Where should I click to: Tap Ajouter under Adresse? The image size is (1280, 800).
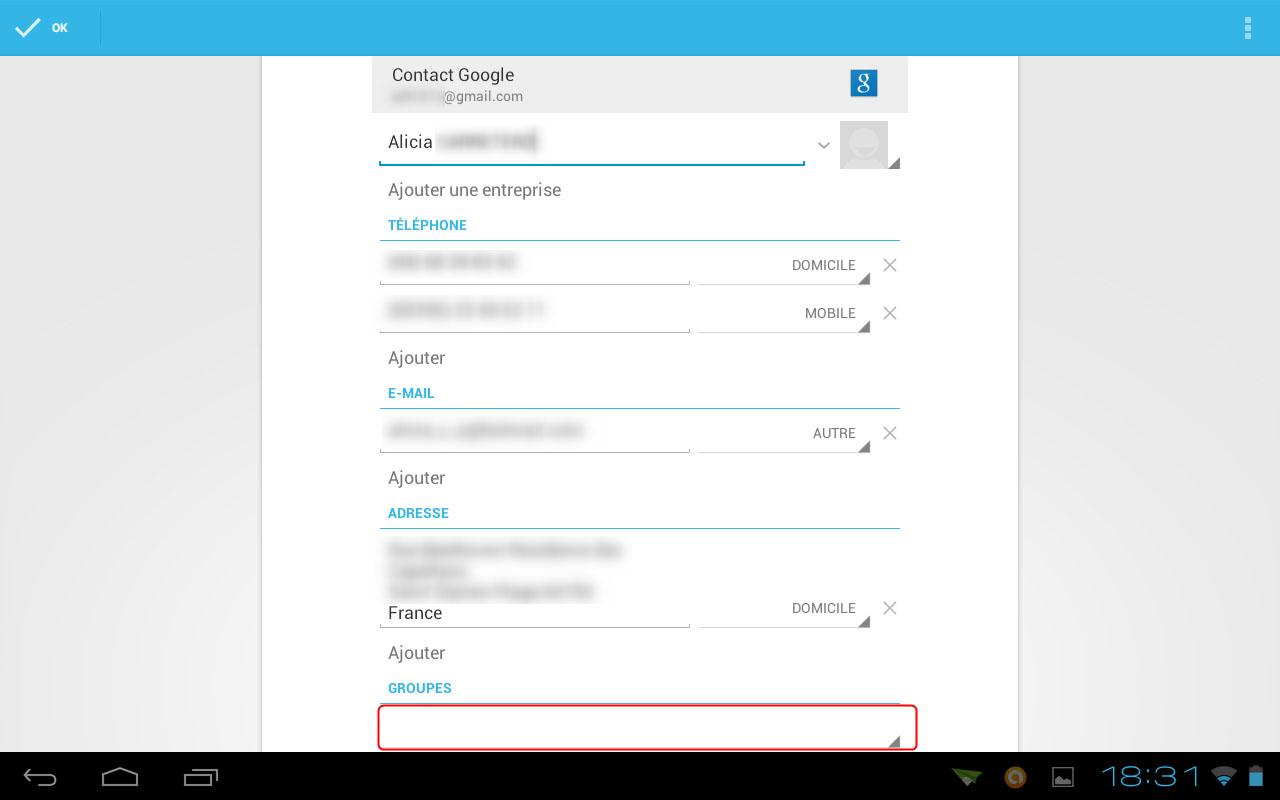(417, 653)
